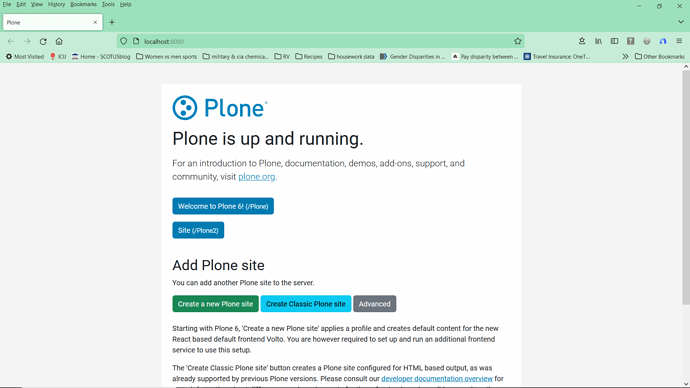690x388 pixels.
Task: Click the globe extension icon in toolbar
Action: click(647, 41)
